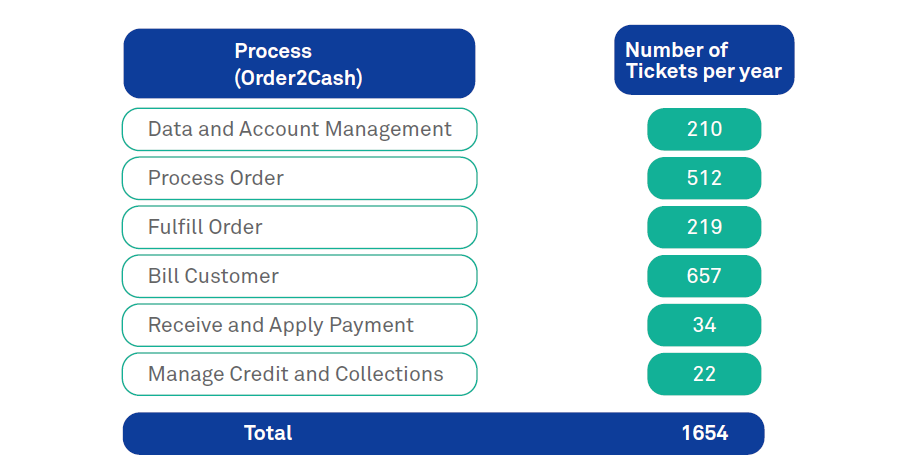Pick the Manage Credit and Collections row
The height and width of the screenshot is (473, 913).
pos(299,374)
